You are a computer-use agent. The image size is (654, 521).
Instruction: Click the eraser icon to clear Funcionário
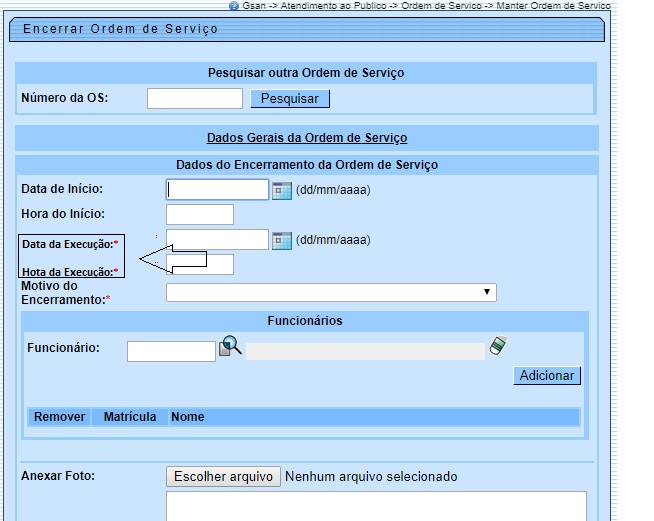pyautogui.click(x=498, y=346)
